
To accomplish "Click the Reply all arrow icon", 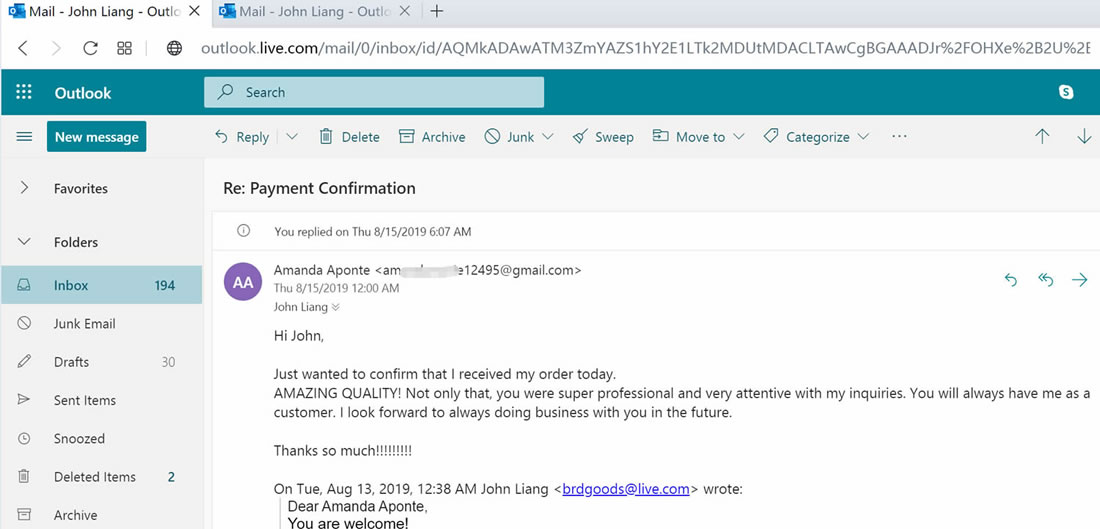I will (1046, 281).
